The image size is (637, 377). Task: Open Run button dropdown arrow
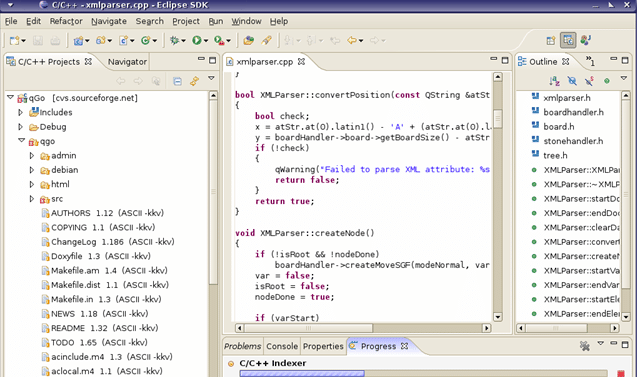(206, 41)
